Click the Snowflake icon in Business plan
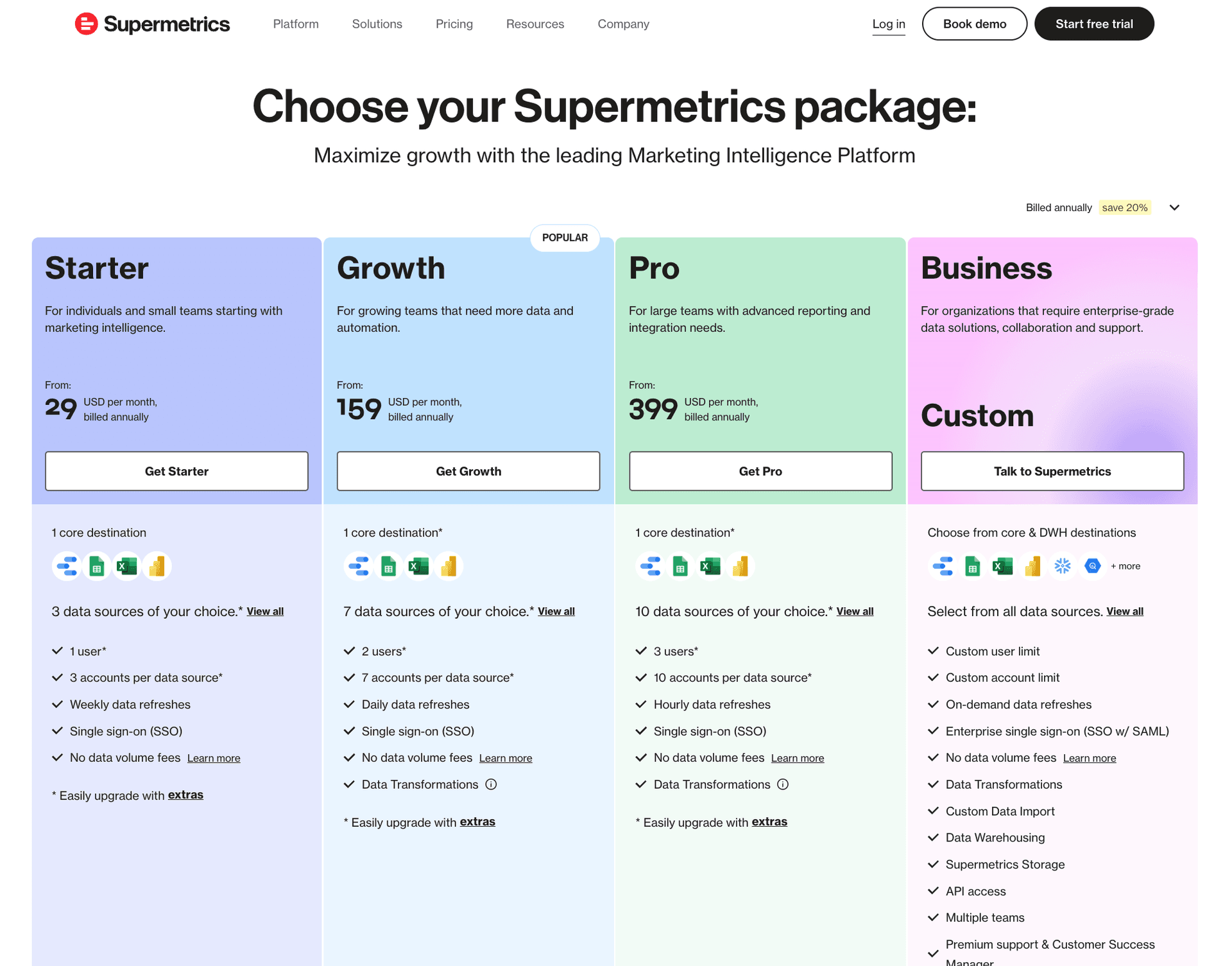1232x966 pixels. [1063, 566]
